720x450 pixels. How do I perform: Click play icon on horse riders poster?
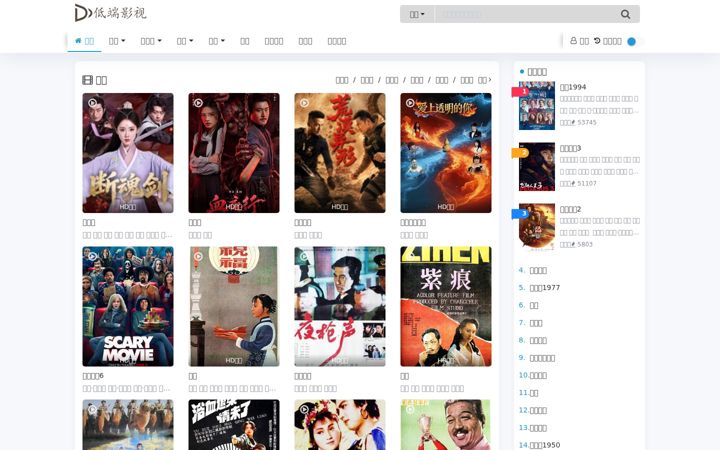93,409
